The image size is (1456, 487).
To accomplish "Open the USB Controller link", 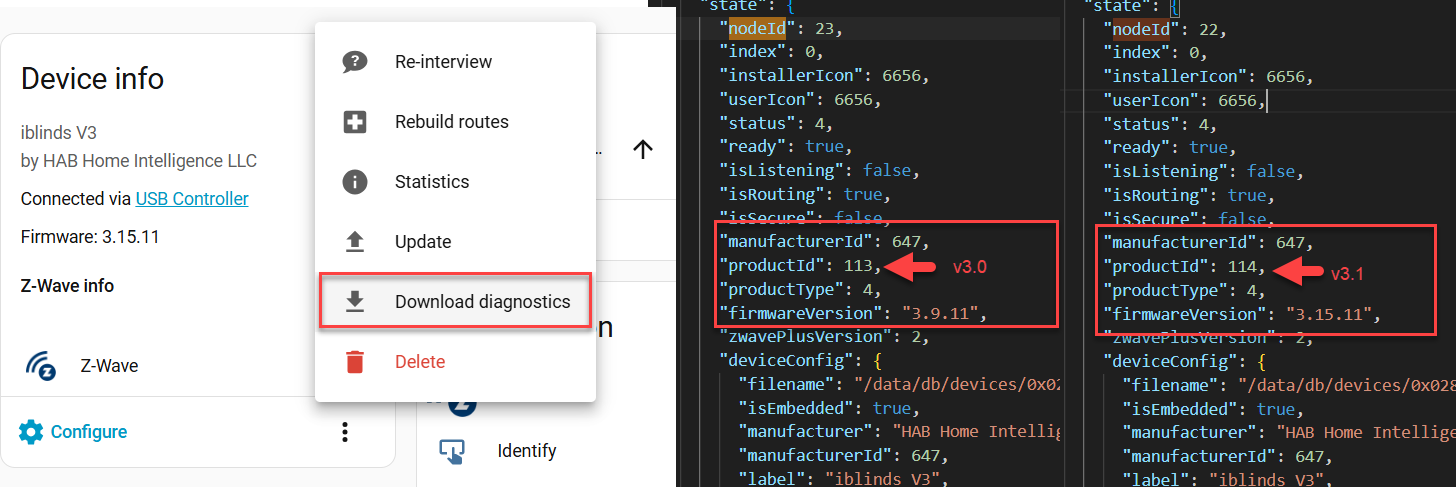I will 192,199.
